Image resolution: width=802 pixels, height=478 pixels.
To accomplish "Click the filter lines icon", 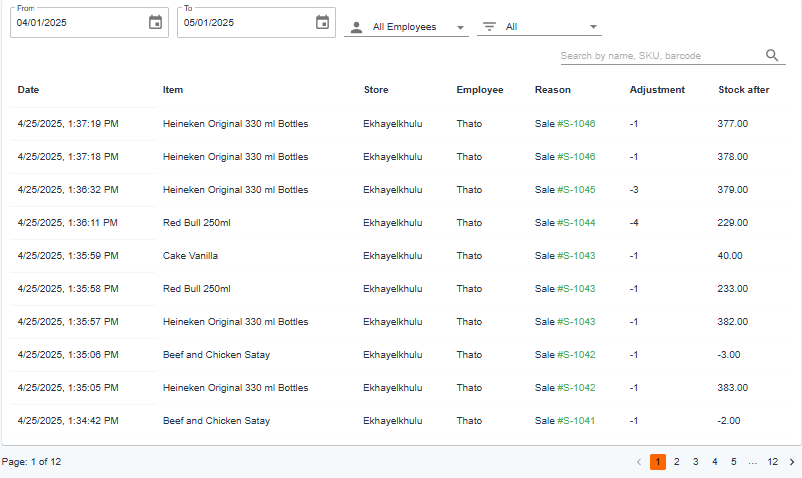I will (x=489, y=27).
